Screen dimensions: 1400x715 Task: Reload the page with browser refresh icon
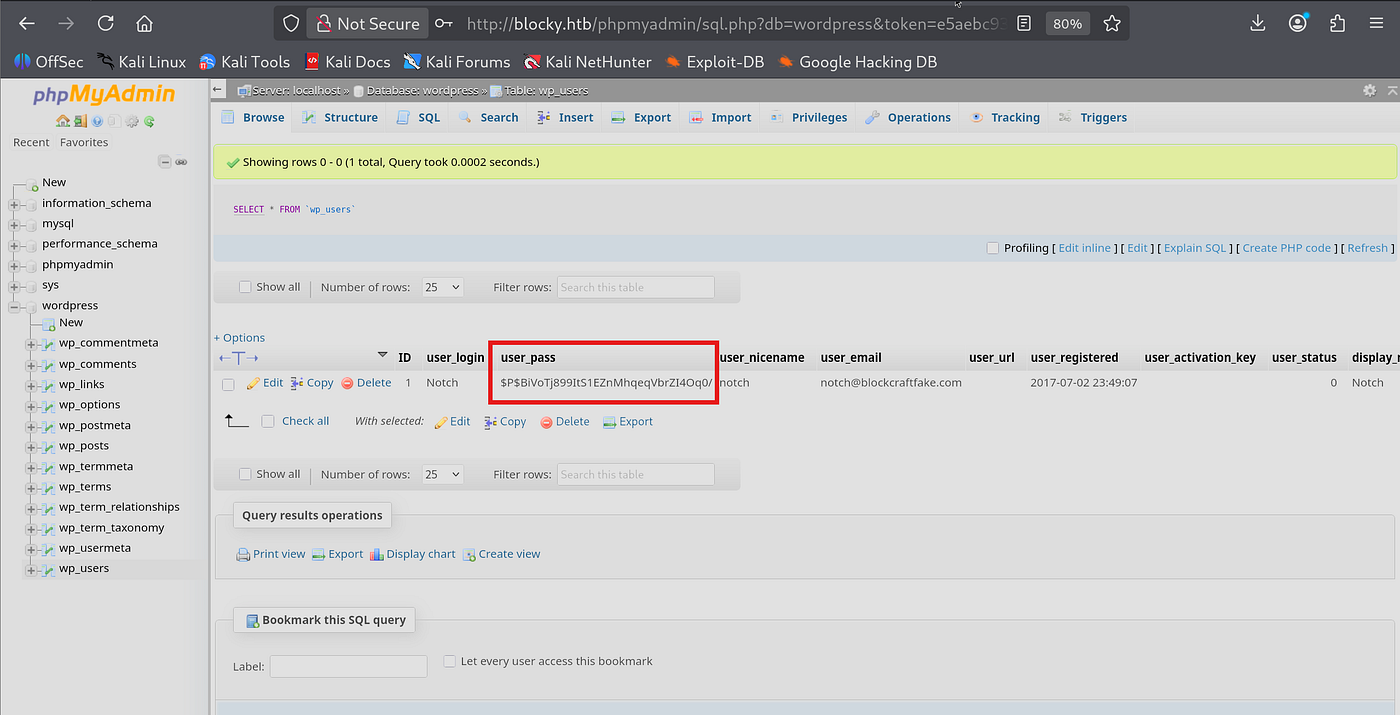(x=105, y=23)
